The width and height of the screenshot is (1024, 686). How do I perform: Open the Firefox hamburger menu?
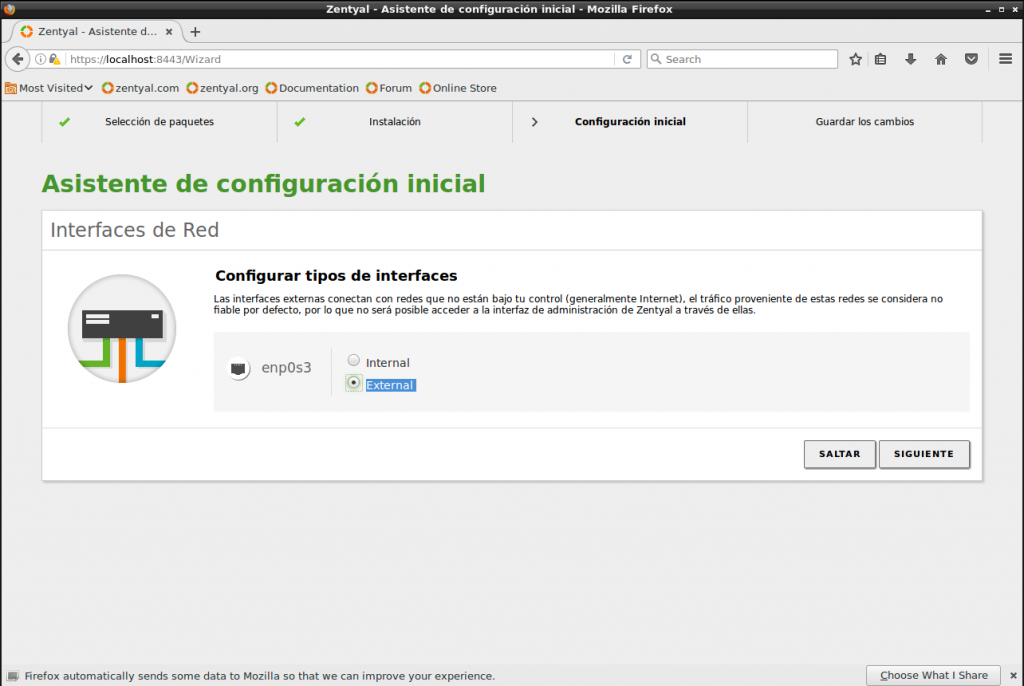pyautogui.click(x=1006, y=59)
